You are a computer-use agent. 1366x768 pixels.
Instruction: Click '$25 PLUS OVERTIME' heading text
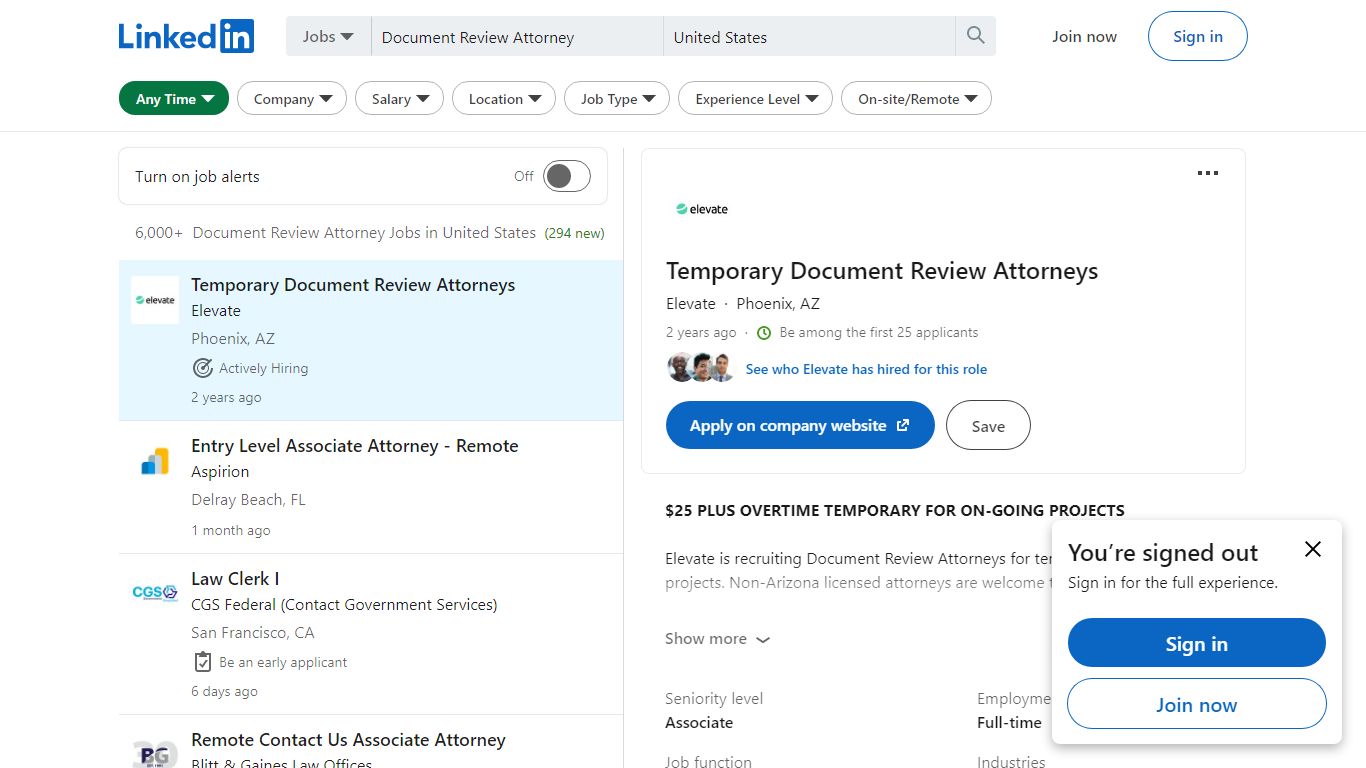tap(895, 510)
